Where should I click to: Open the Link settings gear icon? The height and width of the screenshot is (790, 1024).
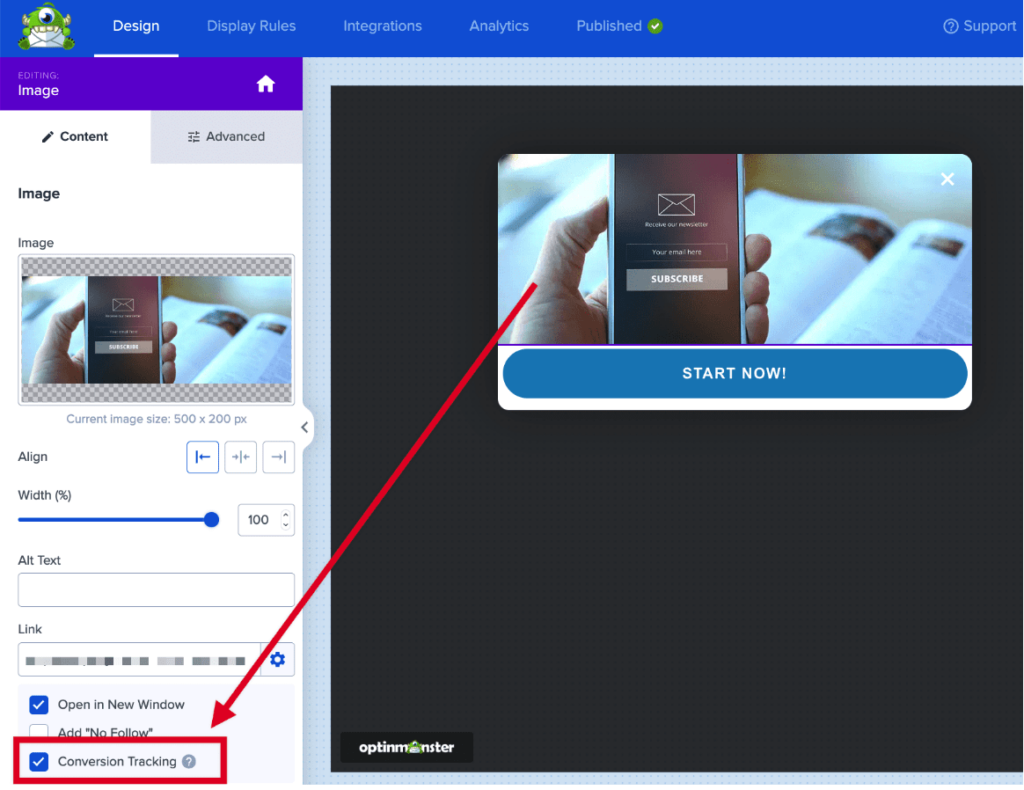click(277, 659)
